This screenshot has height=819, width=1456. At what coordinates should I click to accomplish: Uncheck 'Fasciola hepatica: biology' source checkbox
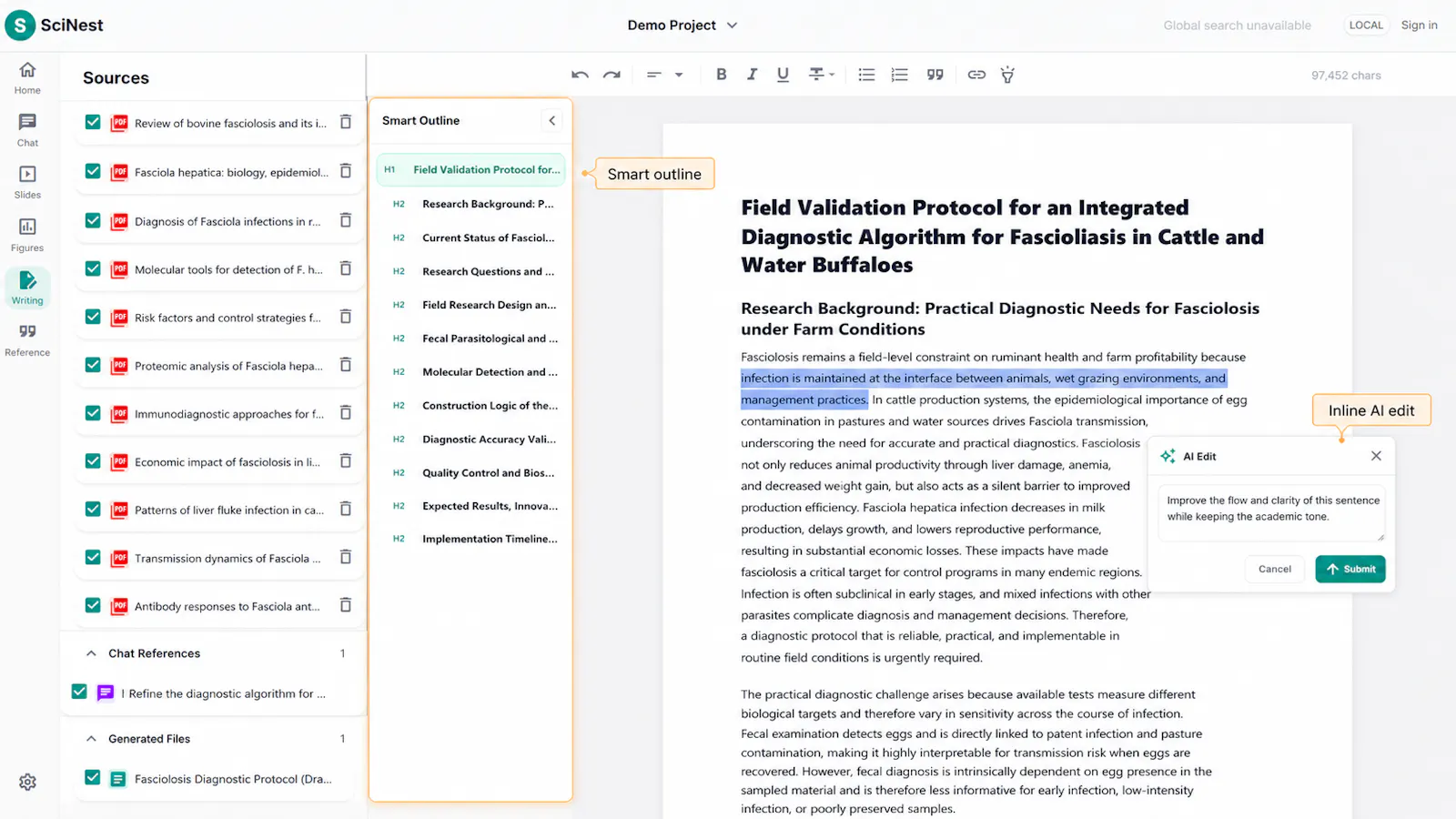[x=93, y=171]
